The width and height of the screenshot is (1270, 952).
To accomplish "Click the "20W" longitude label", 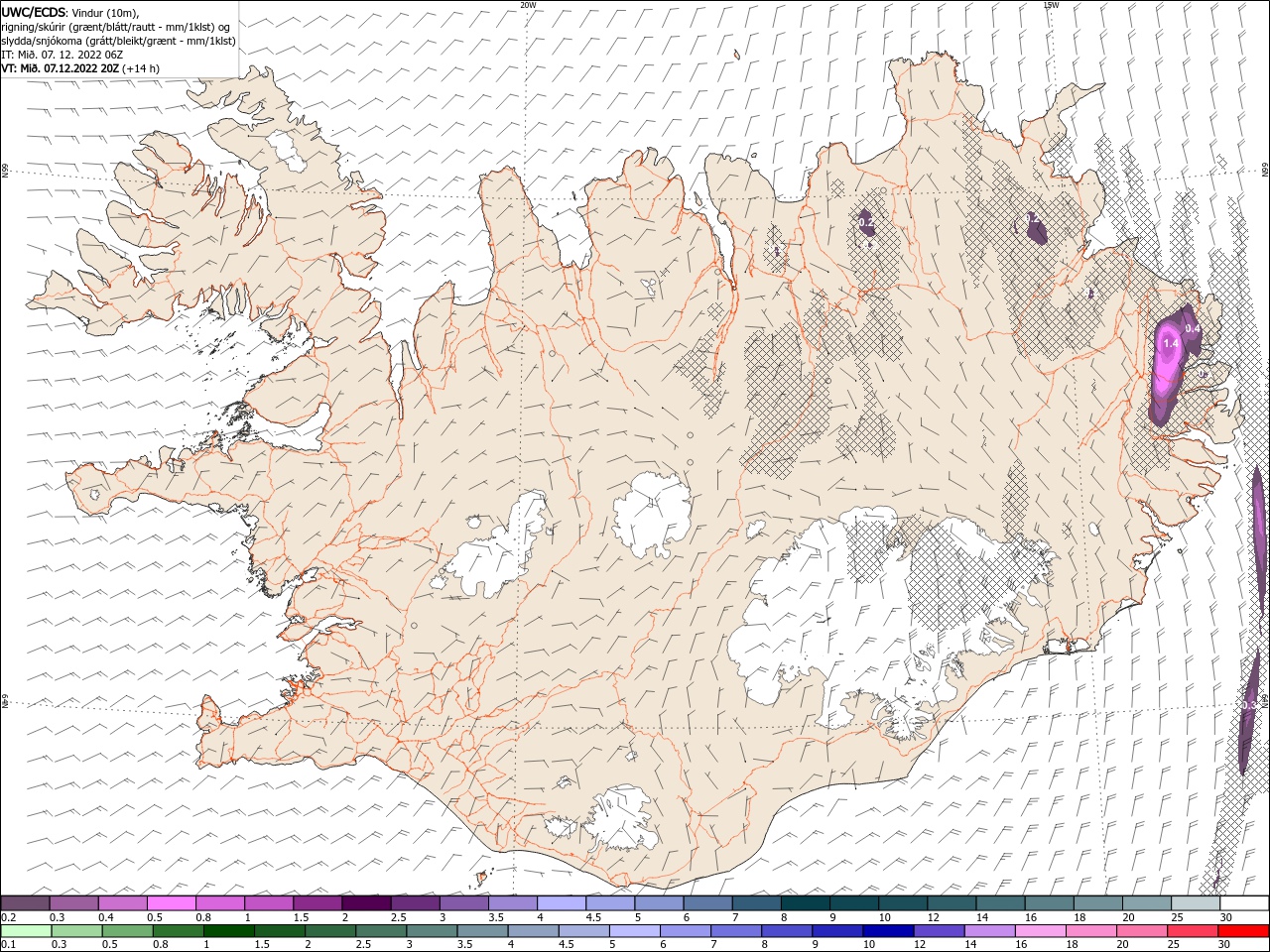I will (x=528, y=5).
